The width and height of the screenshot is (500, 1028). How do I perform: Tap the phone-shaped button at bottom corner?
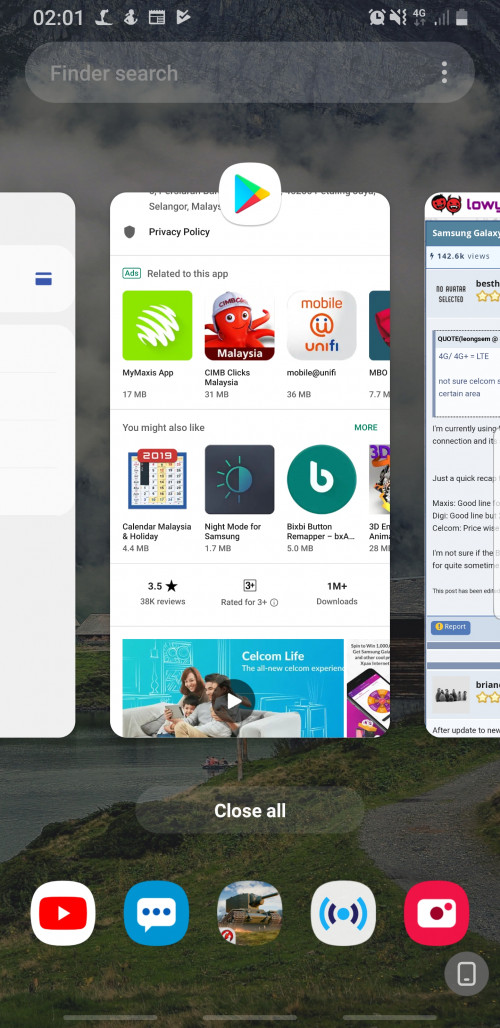point(467,974)
